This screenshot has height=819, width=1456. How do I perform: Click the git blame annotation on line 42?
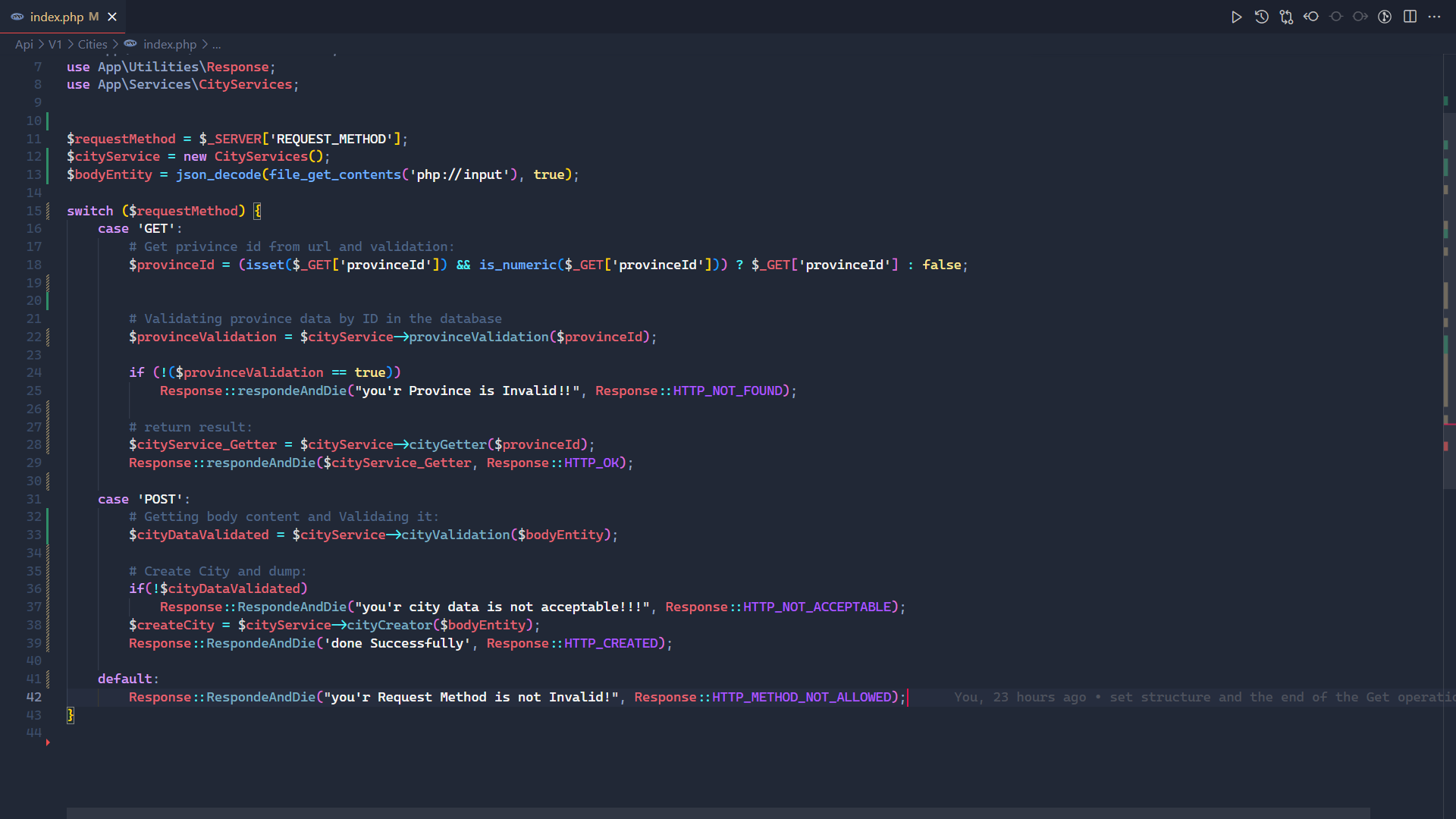tap(1204, 698)
